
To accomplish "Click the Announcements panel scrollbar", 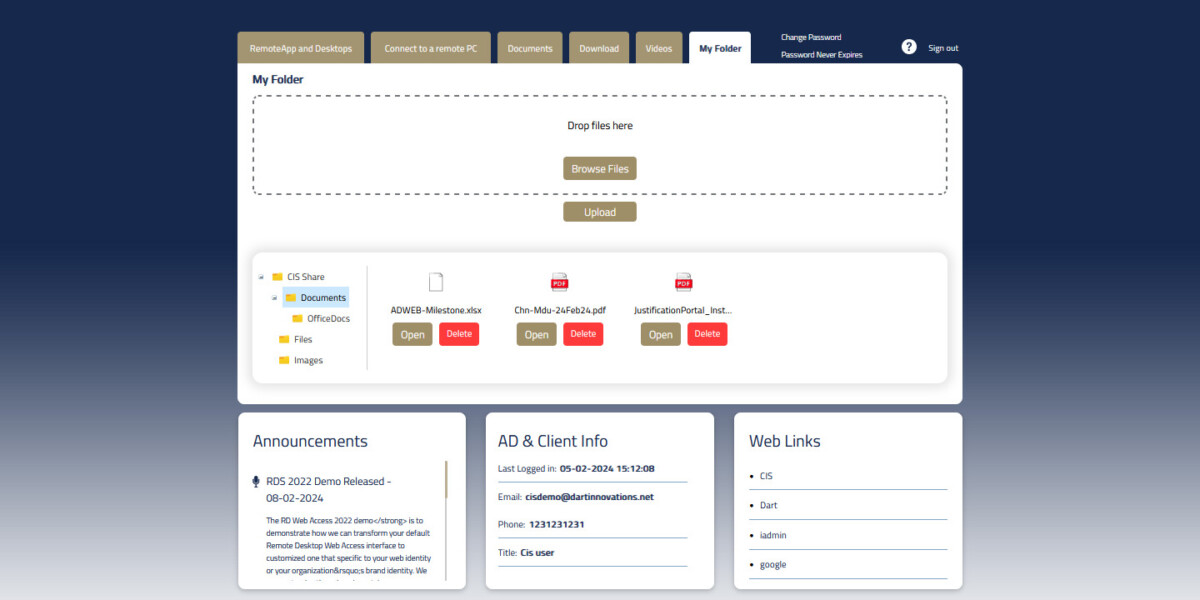I will 446,480.
